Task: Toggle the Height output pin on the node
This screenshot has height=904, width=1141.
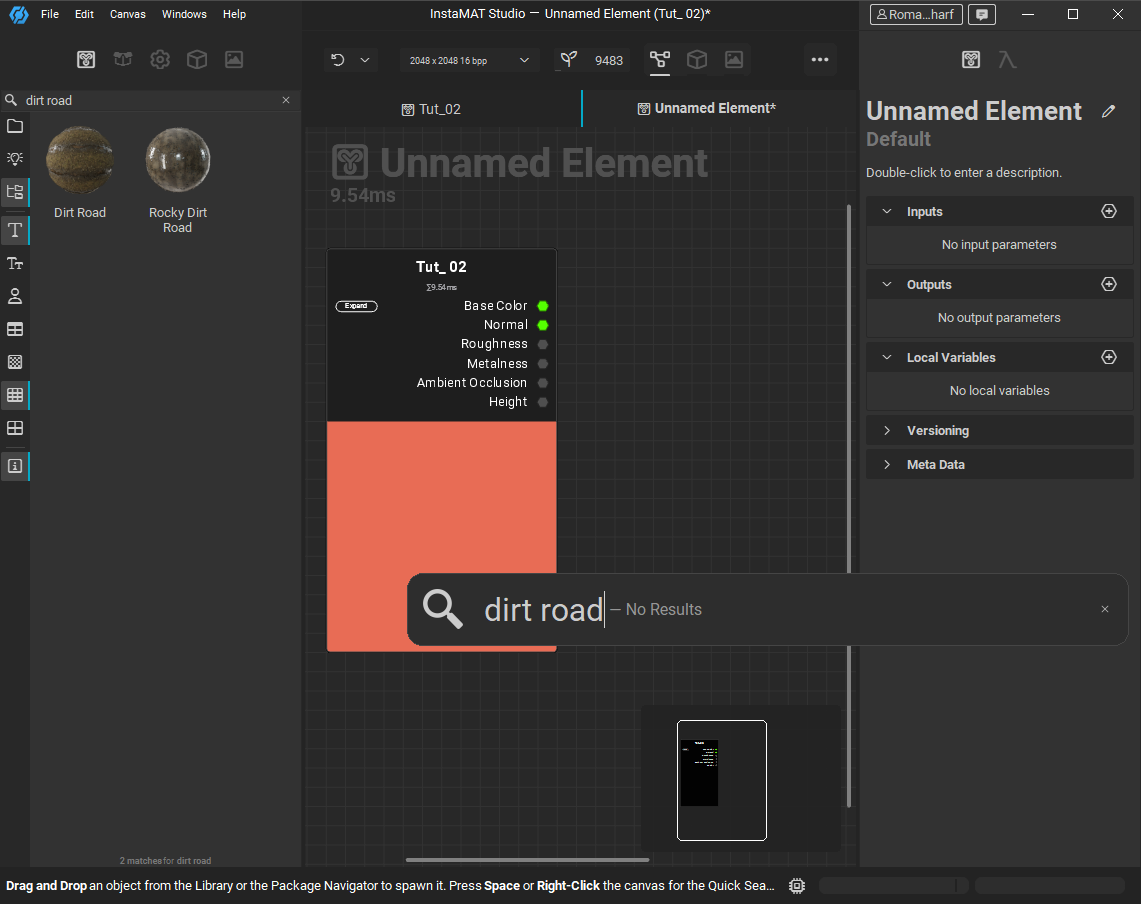Action: 543,402
